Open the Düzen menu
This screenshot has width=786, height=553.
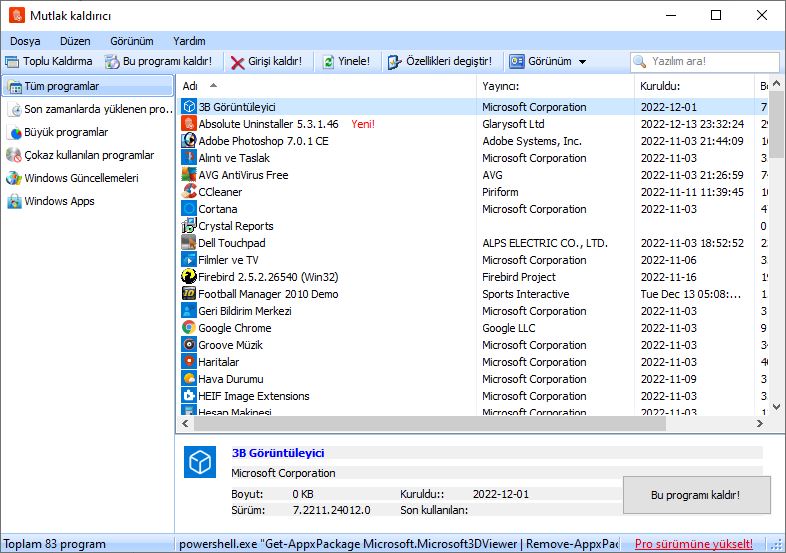point(75,41)
